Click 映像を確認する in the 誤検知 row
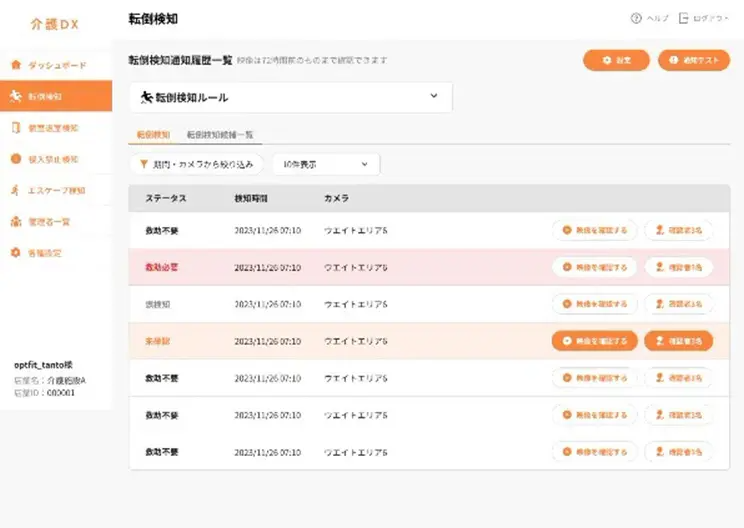The width and height of the screenshot is (744, 528). (594, 304)
